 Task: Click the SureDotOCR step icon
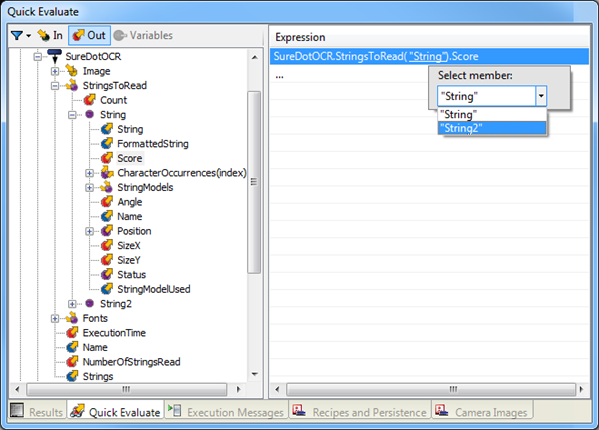(x=54, y=56)
